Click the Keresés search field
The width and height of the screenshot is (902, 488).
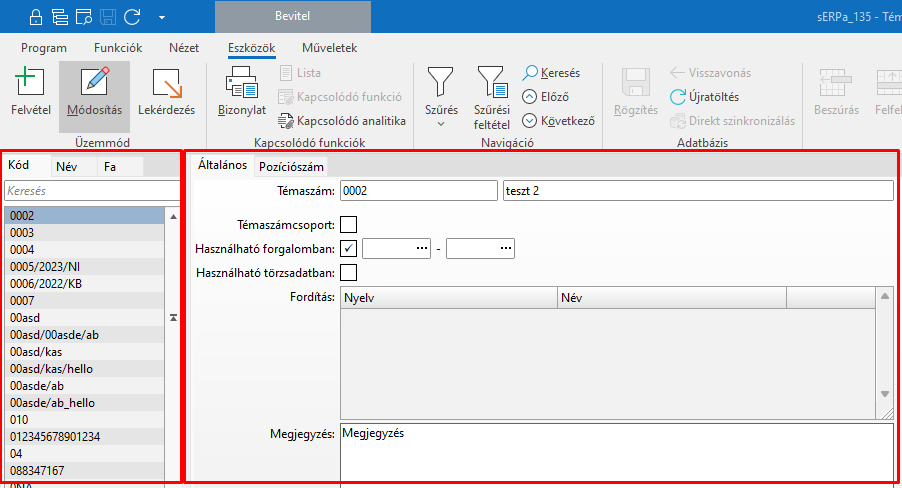pos(92,190)
